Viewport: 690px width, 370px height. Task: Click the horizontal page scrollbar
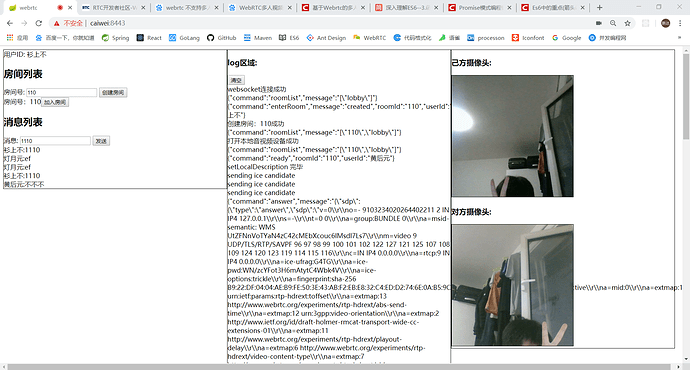tap(339, 366)
